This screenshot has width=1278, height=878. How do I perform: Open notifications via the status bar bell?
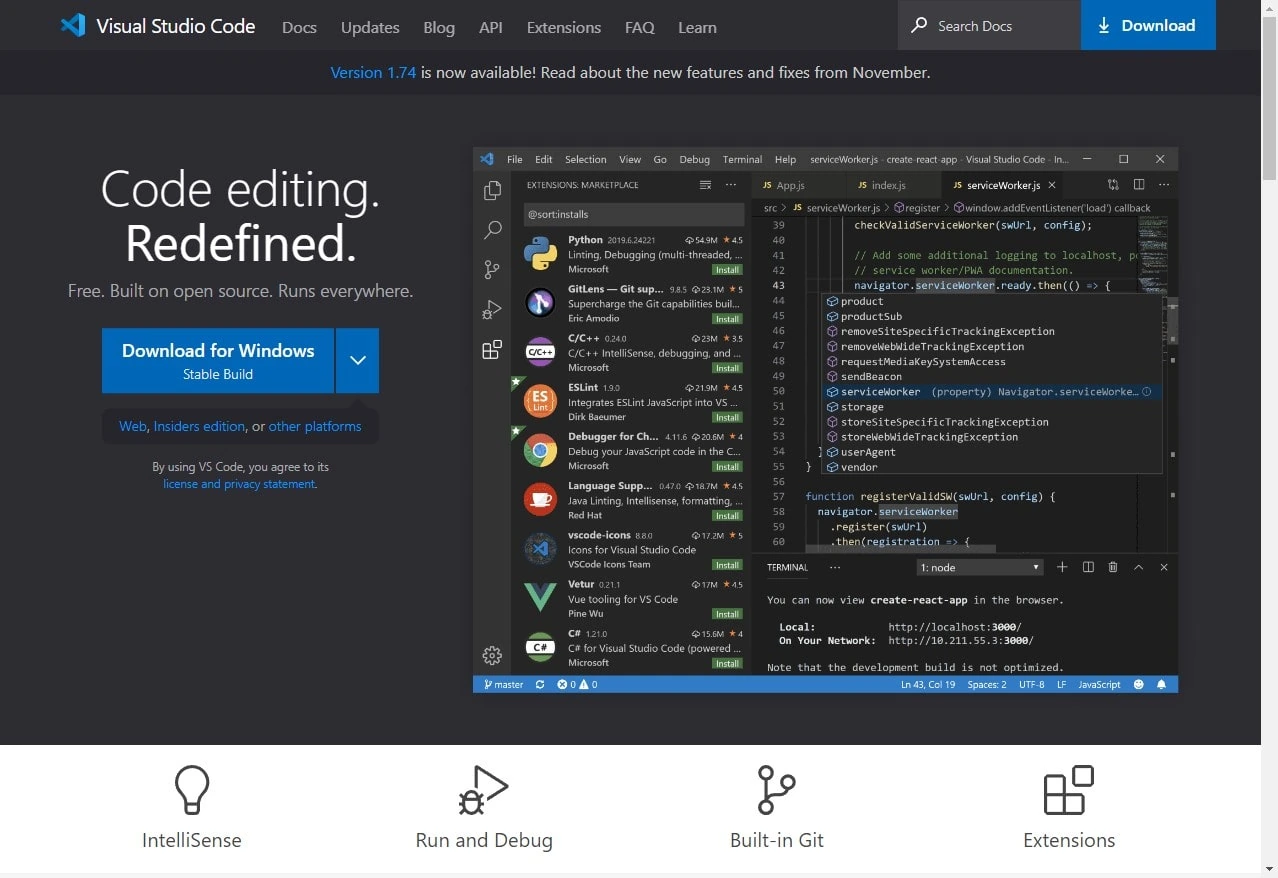pos(1159,684)
